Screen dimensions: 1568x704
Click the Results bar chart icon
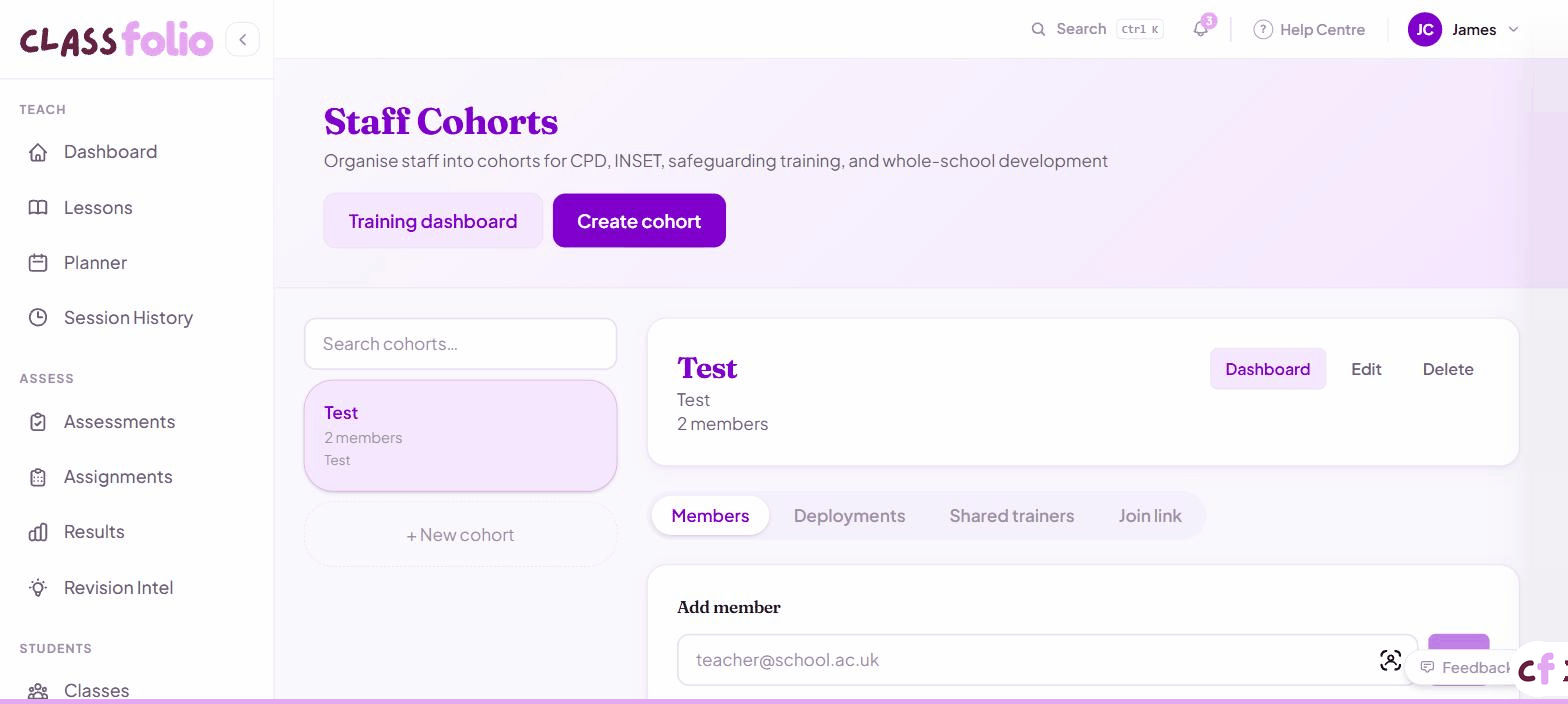[x=38, y=532]
